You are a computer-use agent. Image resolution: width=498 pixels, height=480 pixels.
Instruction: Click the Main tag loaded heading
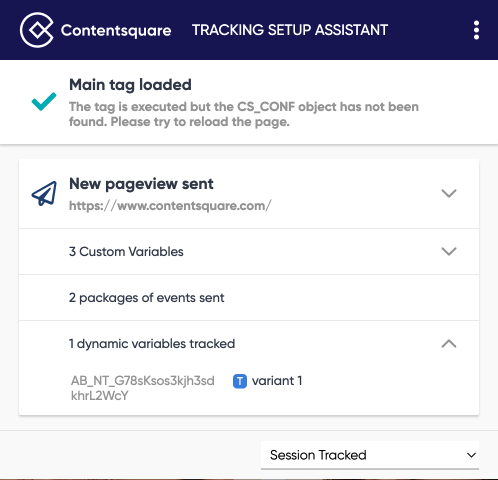(x=130, y=85)
